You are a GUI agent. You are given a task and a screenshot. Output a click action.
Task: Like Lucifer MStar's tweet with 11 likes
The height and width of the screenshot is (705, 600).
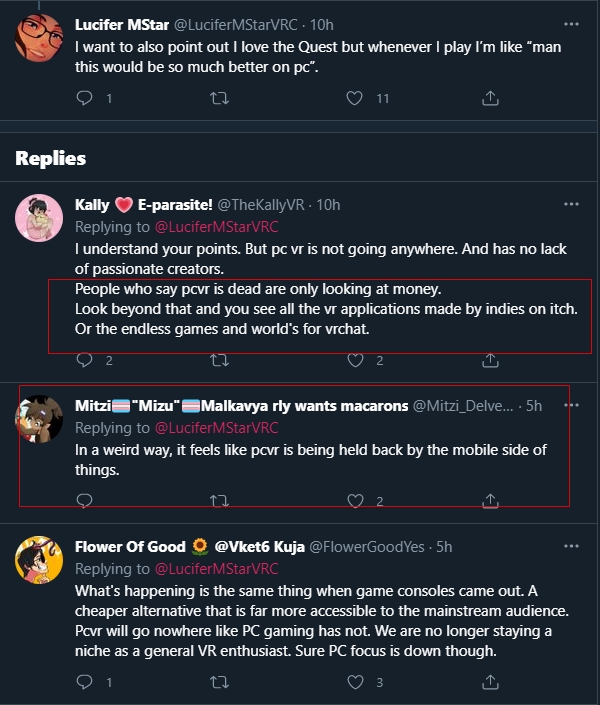[x=354, y=98]
